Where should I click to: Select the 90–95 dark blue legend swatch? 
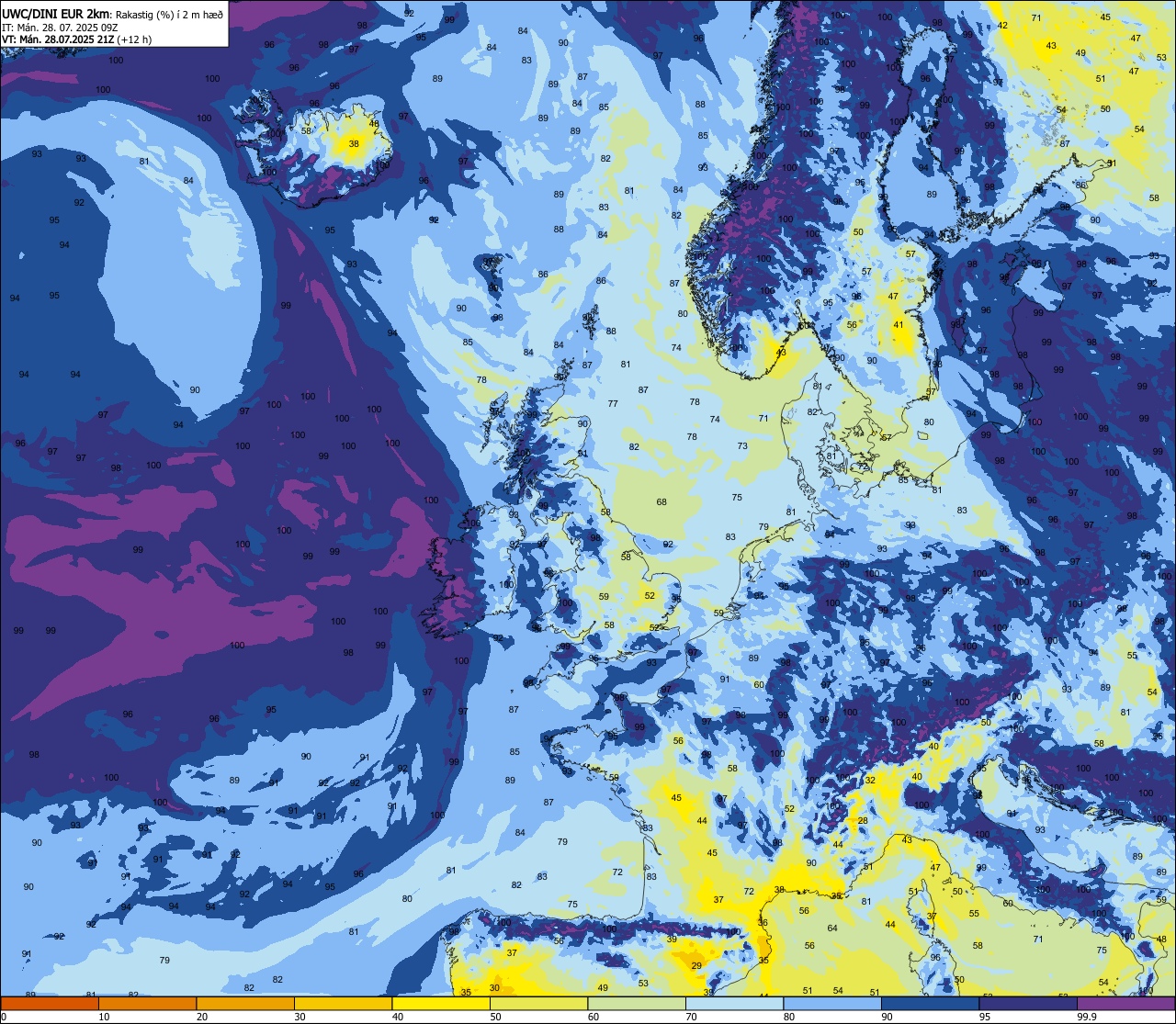pyautogui.click(x=930, y=1003)
